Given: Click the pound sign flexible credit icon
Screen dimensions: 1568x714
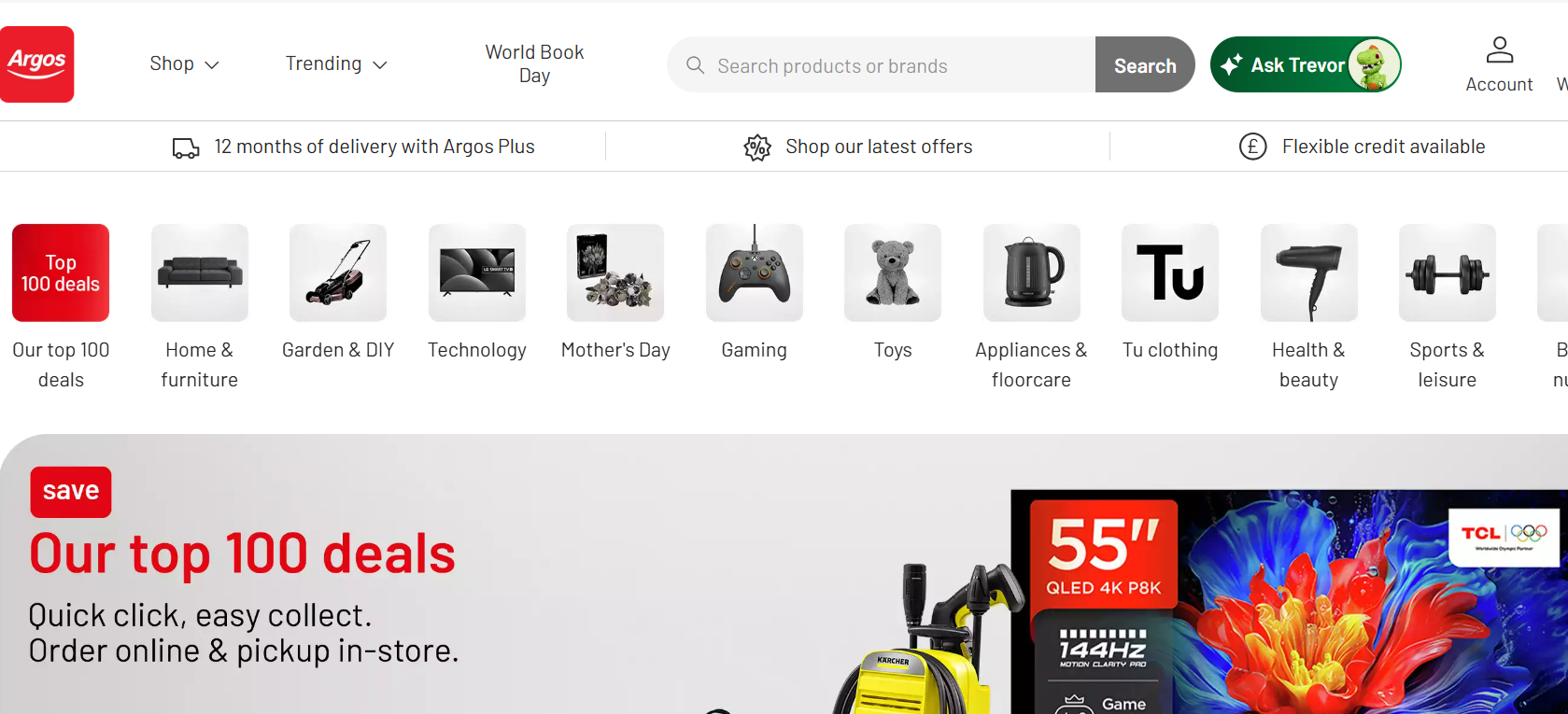Looking at the screenshot, I should click(x=1252, y=147).
